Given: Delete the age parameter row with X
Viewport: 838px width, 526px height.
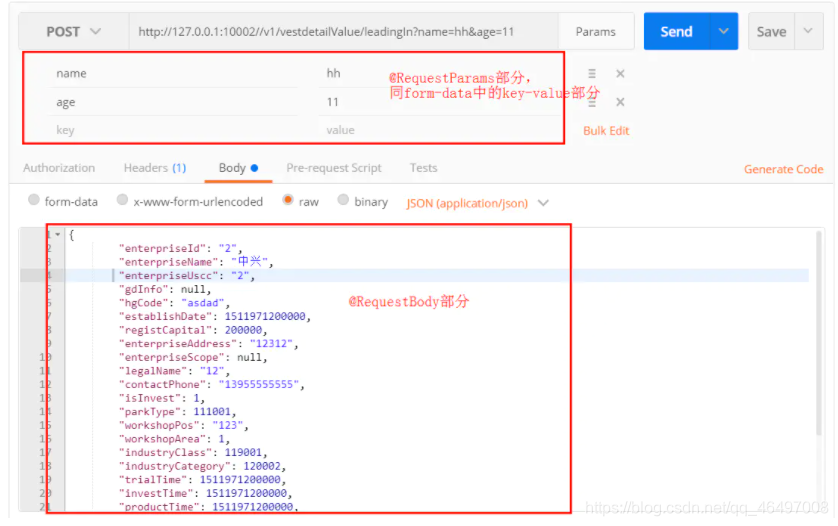Looking at the screenshot, I should 620,102.
